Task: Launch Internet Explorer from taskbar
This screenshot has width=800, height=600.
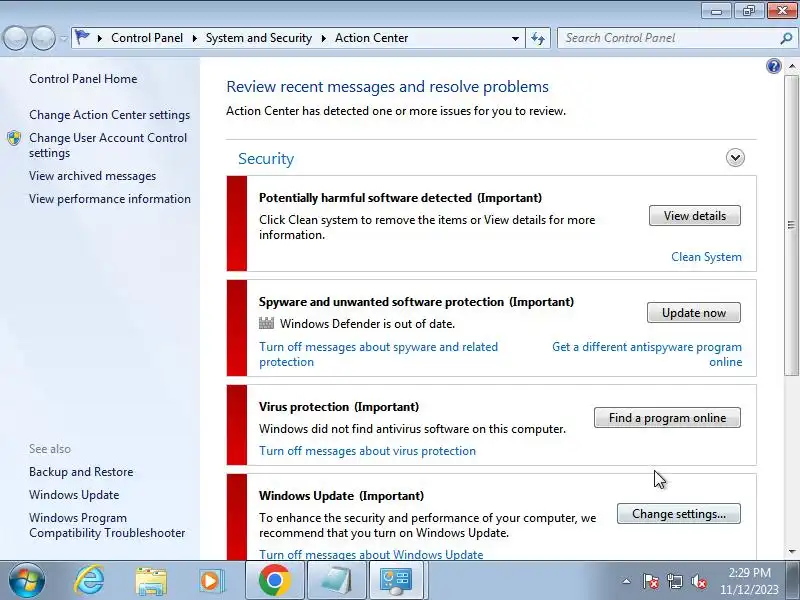Action: [90, 580]
